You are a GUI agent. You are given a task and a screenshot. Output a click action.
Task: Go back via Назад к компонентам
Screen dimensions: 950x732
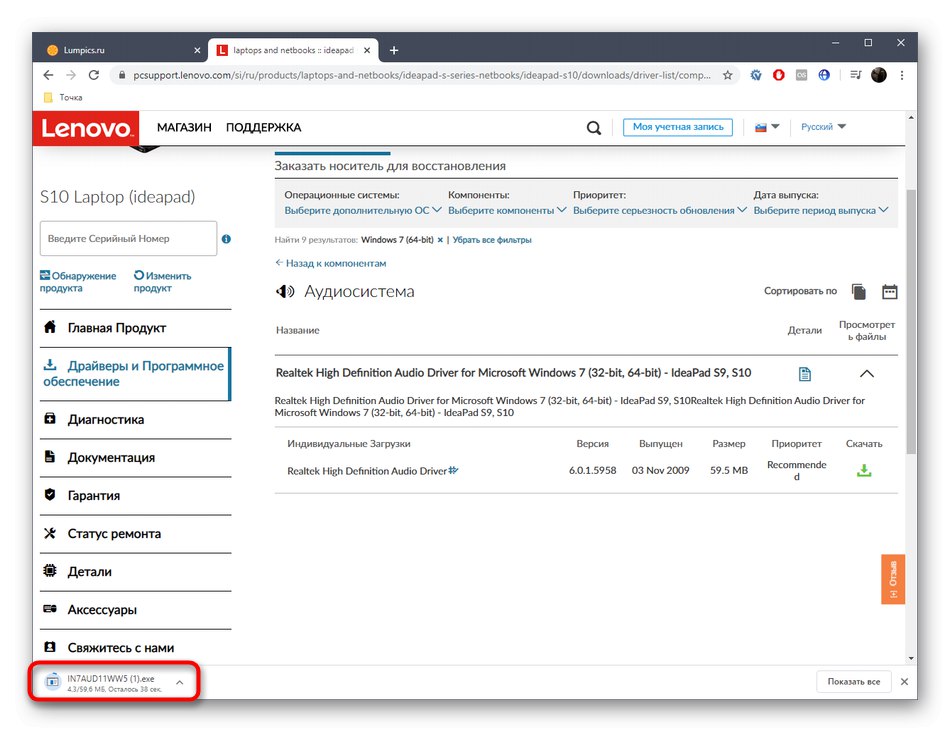click(x=331, y=264)
